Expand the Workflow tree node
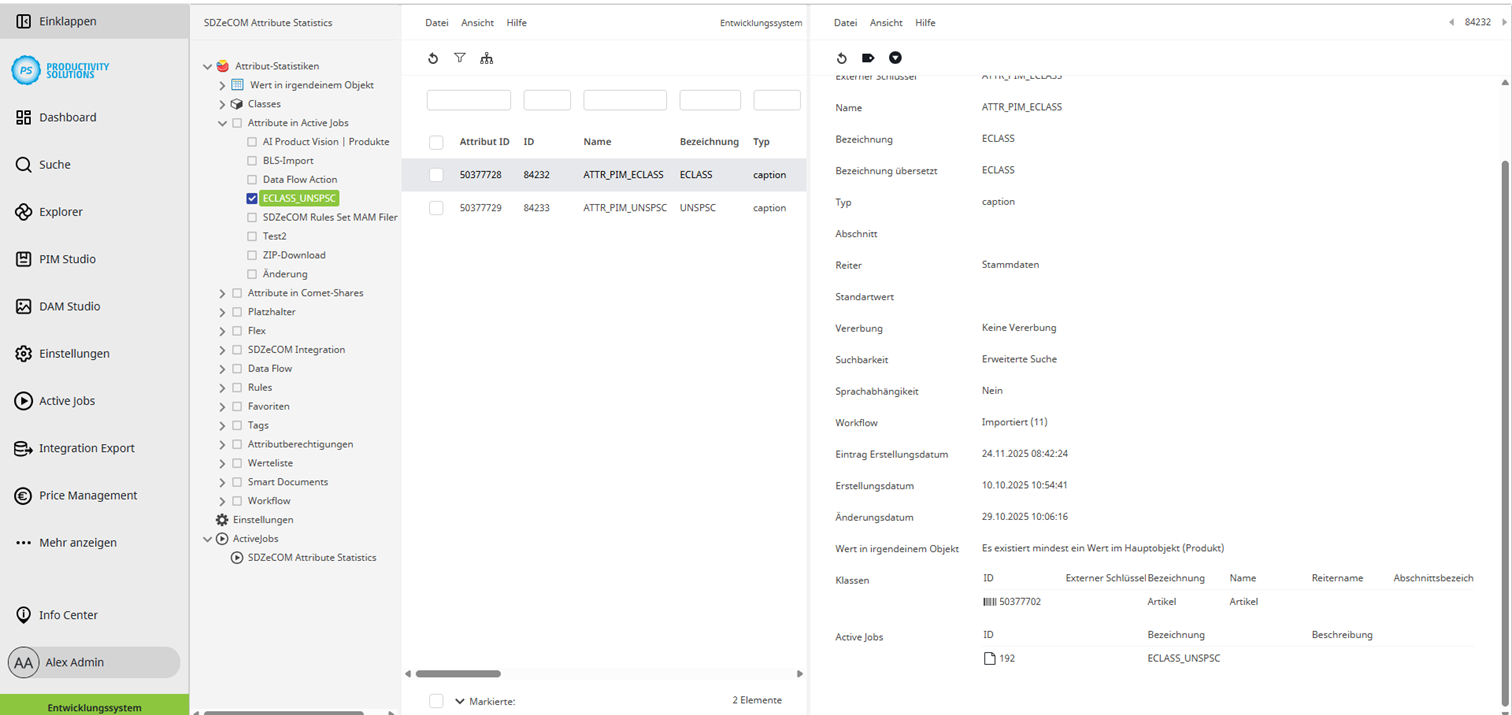This screenshot has width=1512, height=715. click(x=222, y=500)
